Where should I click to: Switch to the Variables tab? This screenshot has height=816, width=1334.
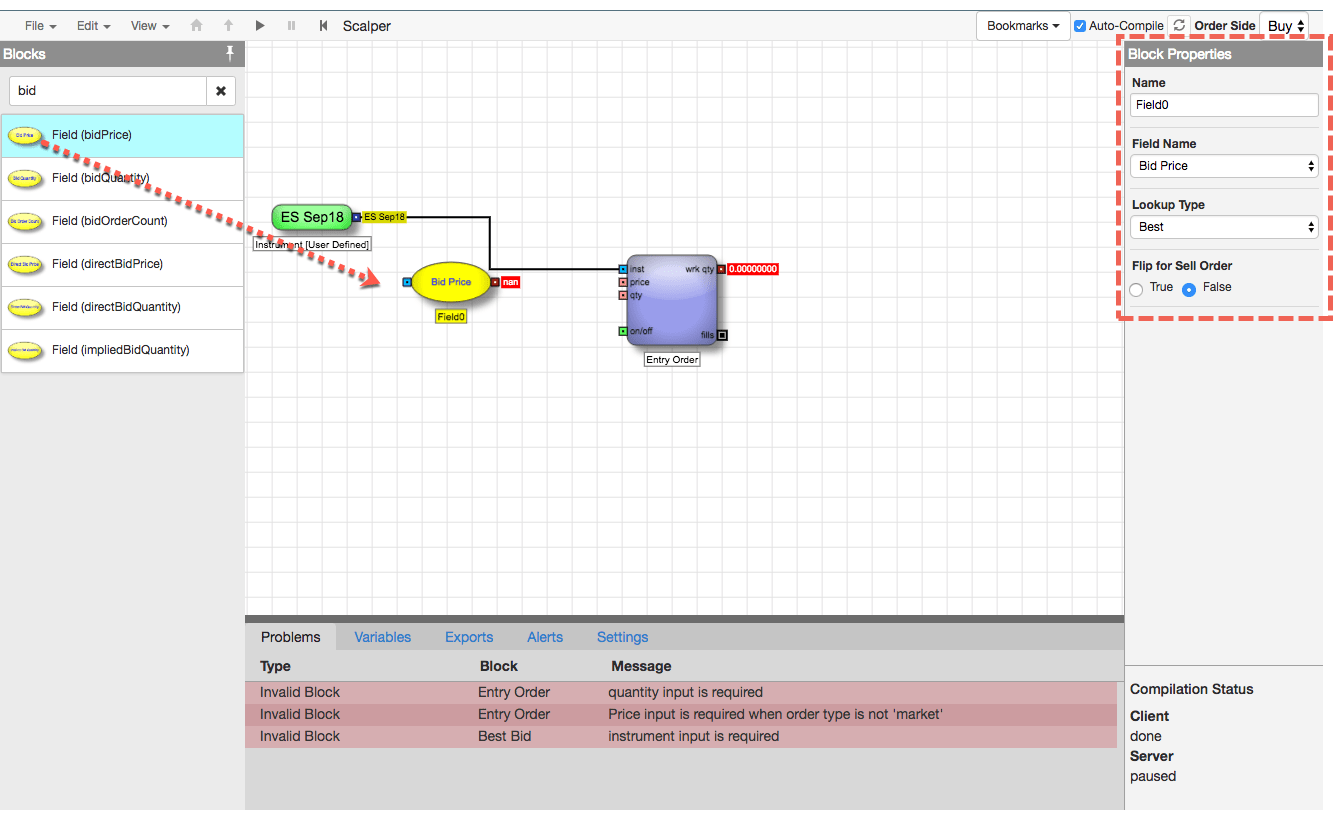[x=383, y=637]
